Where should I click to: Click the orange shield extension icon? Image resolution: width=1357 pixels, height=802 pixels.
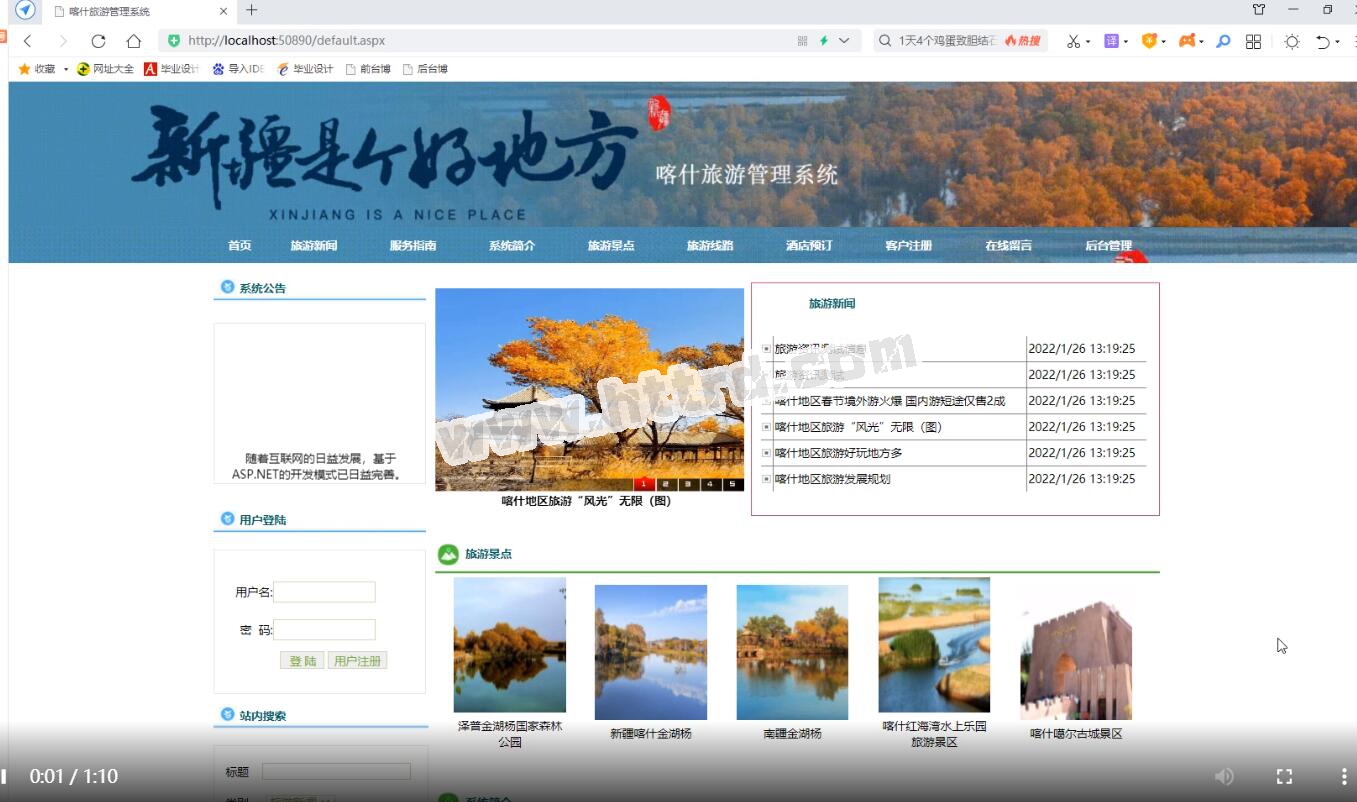1149,41
